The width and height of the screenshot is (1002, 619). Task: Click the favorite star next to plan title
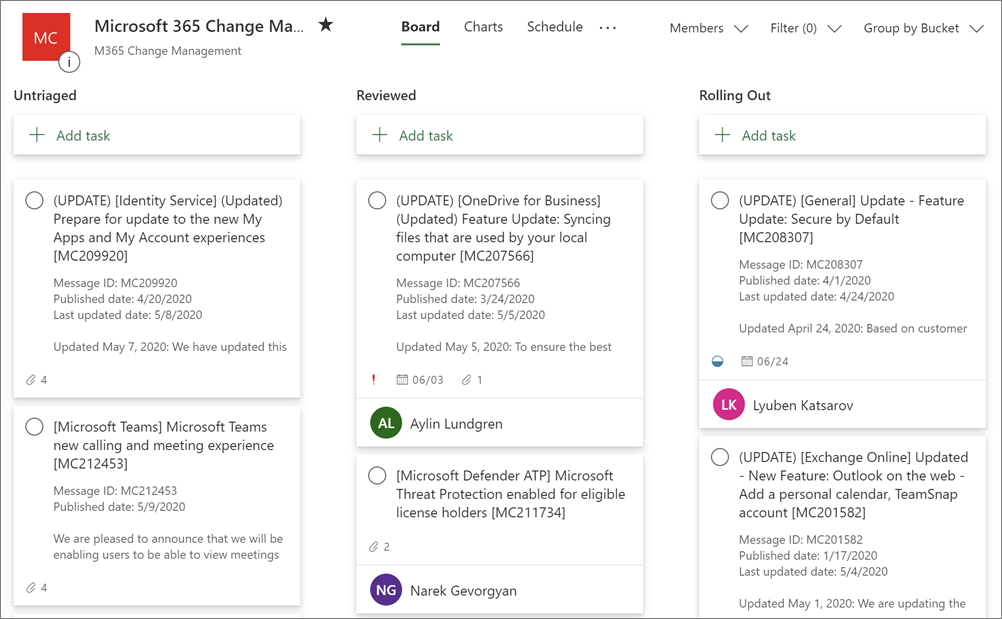[325, 26]
